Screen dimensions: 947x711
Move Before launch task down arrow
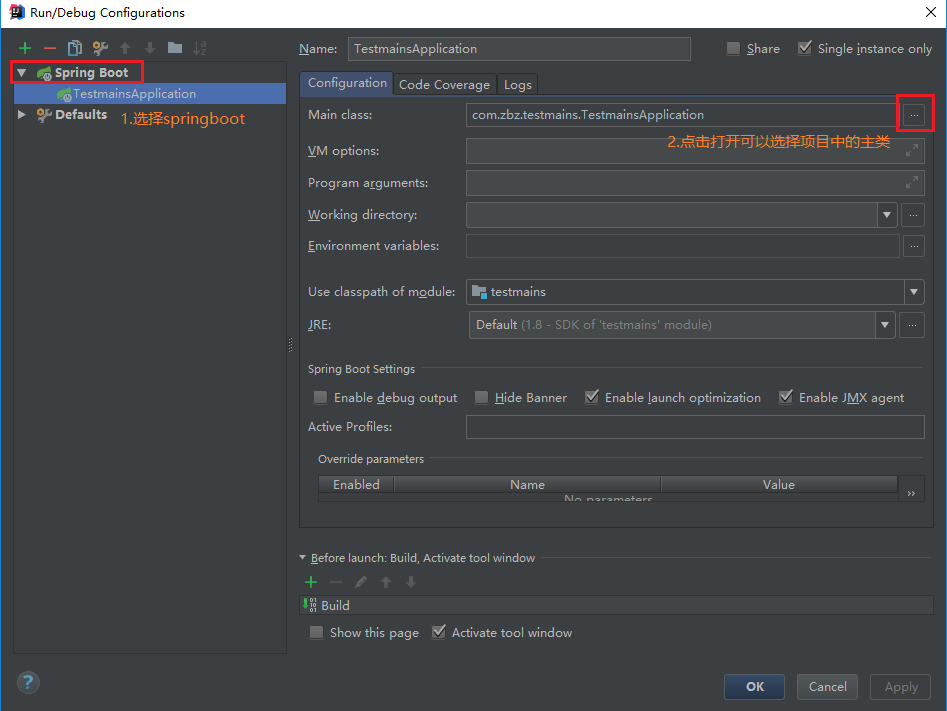click(x=411, y=582)
